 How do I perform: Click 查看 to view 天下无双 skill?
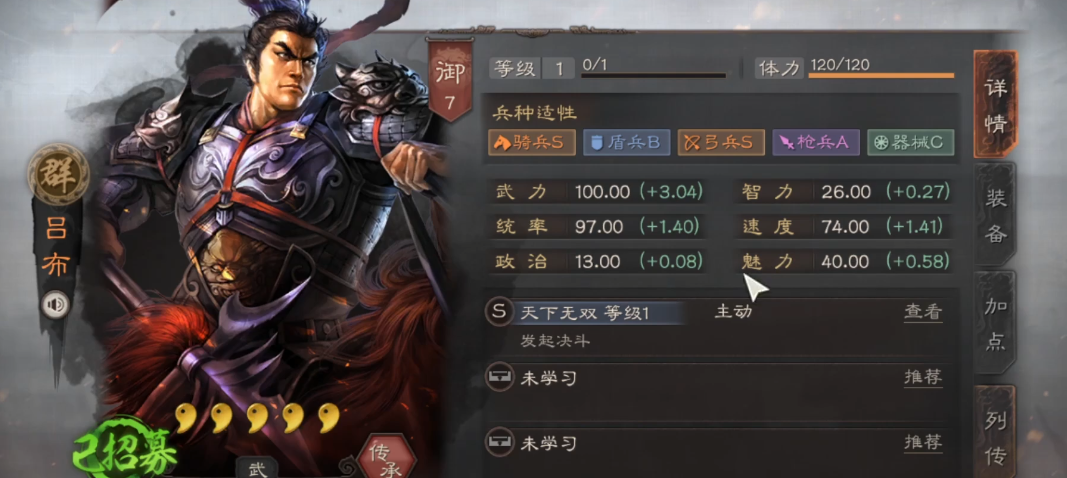(x=923, y=313)
